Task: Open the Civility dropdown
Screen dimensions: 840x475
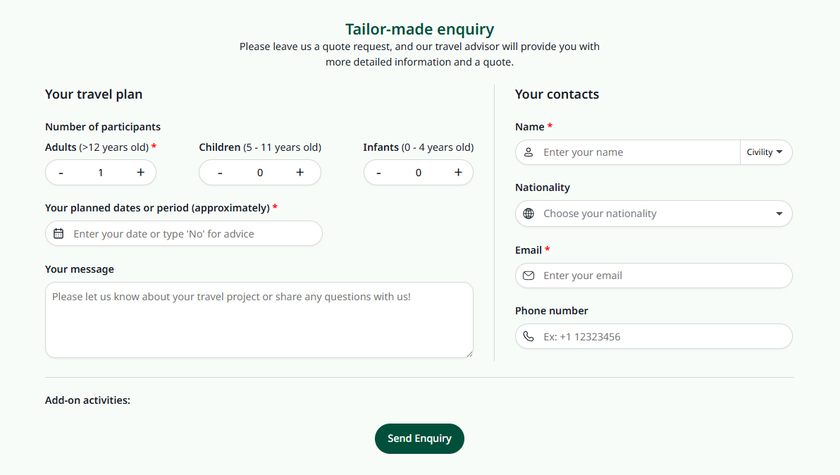Action: click(x=766, y=153)
